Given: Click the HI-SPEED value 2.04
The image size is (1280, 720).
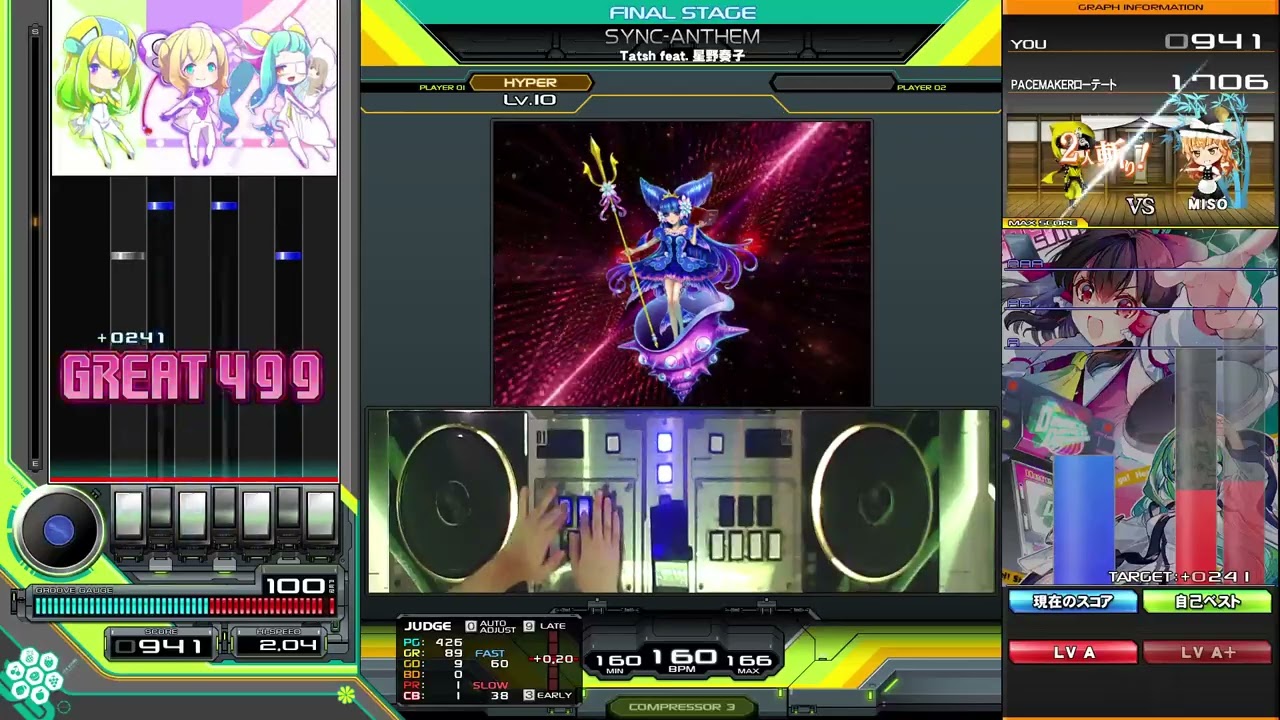Looking at the screenshot, I should click(x=287, y=645).
